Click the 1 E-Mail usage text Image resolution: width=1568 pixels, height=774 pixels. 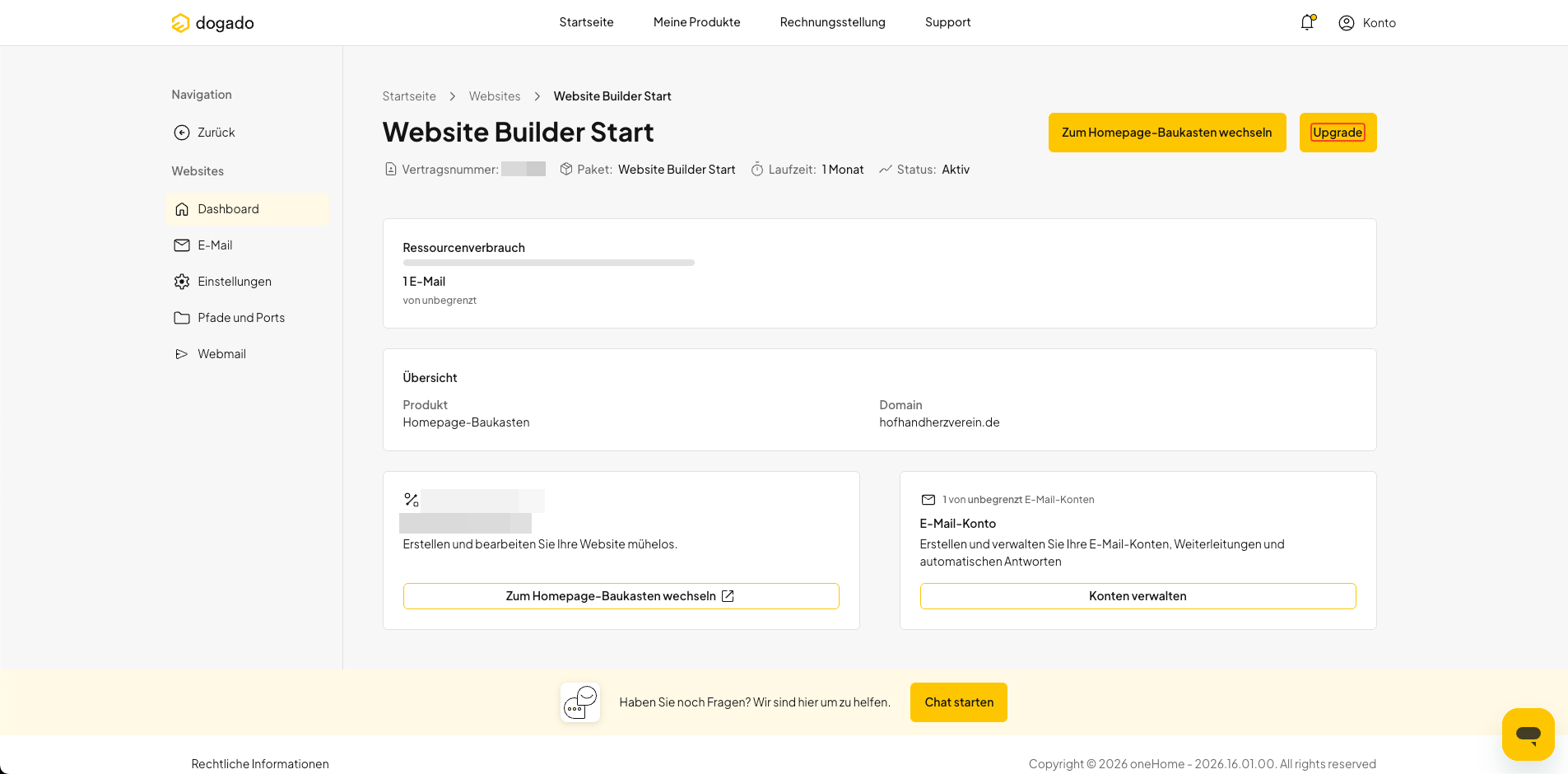point(424,282)
